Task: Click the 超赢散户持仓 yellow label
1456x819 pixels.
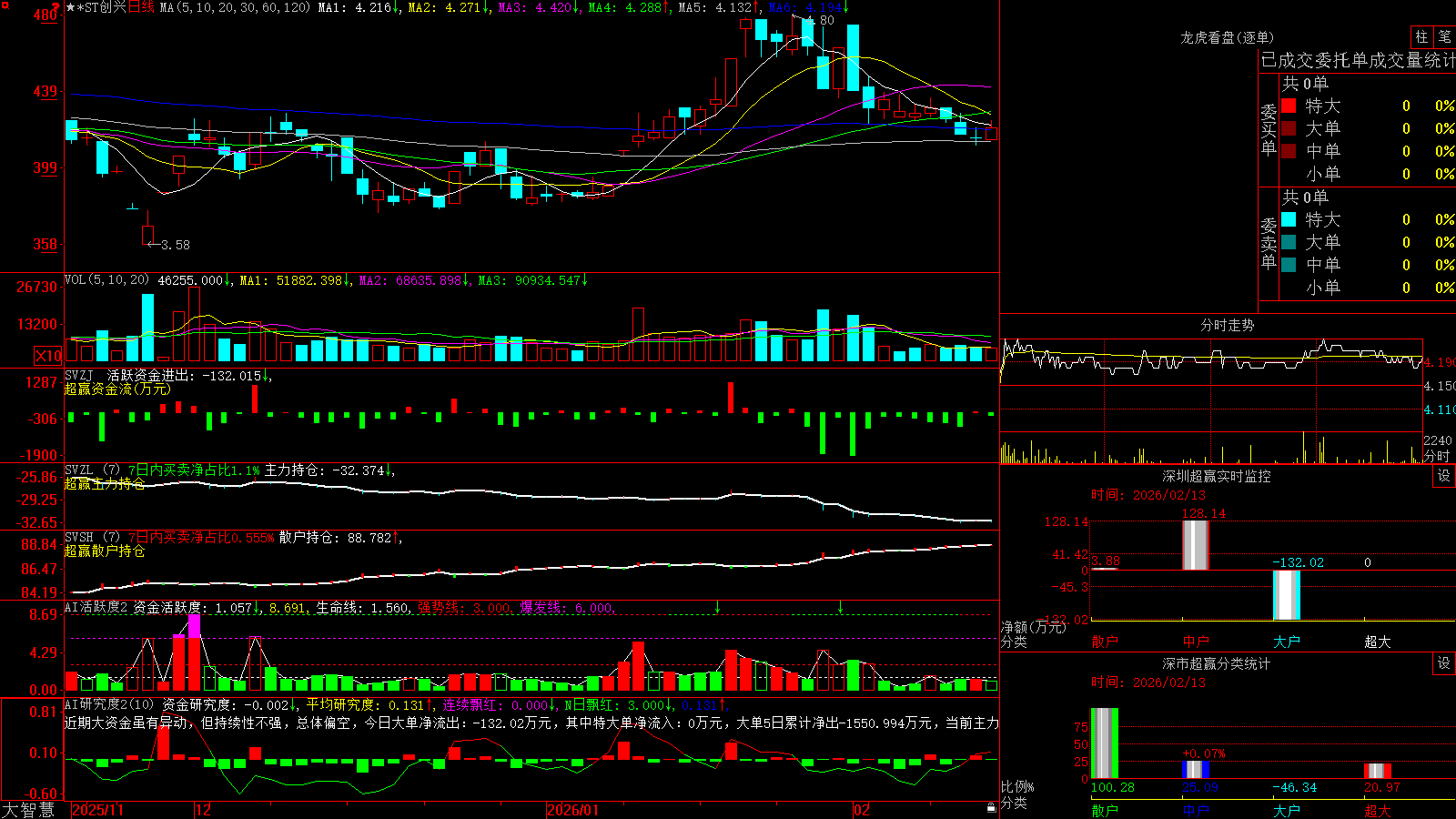Action: pos(105,551)
